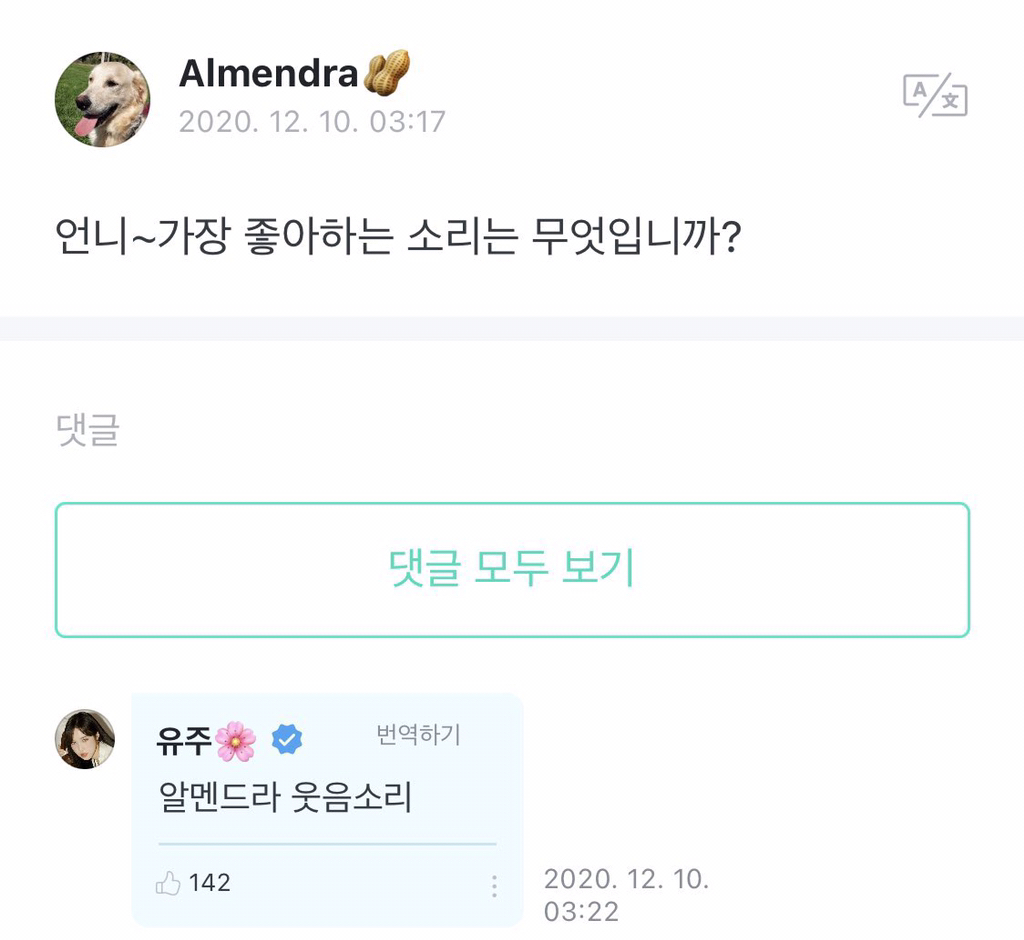The image size is (1024, 940).
Task: Open the post translate A/文 icon
Action: click(x=933, y=97)
